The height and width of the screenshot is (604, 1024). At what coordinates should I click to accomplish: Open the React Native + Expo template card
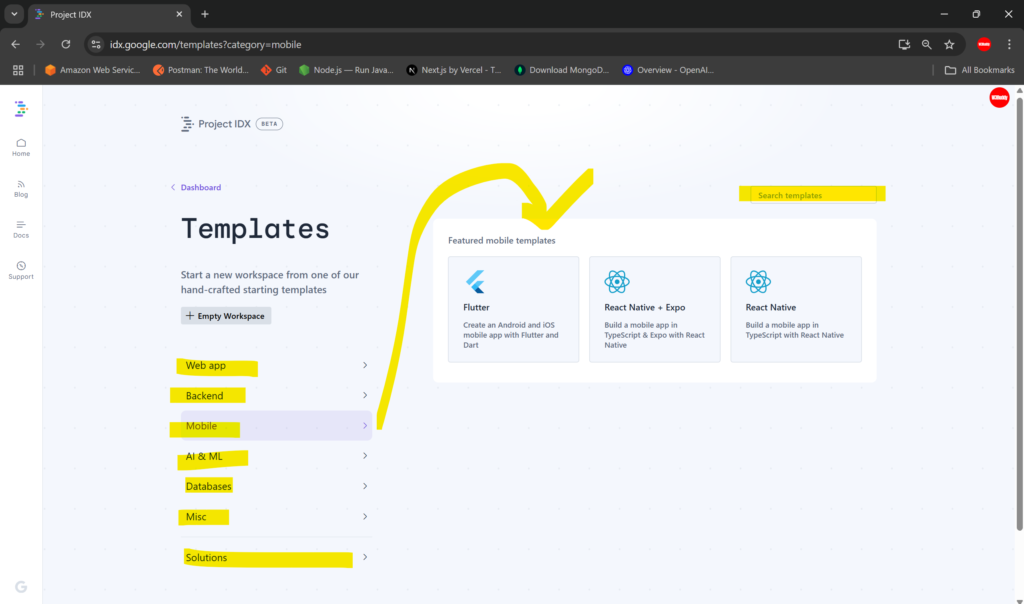click(654, 310)
